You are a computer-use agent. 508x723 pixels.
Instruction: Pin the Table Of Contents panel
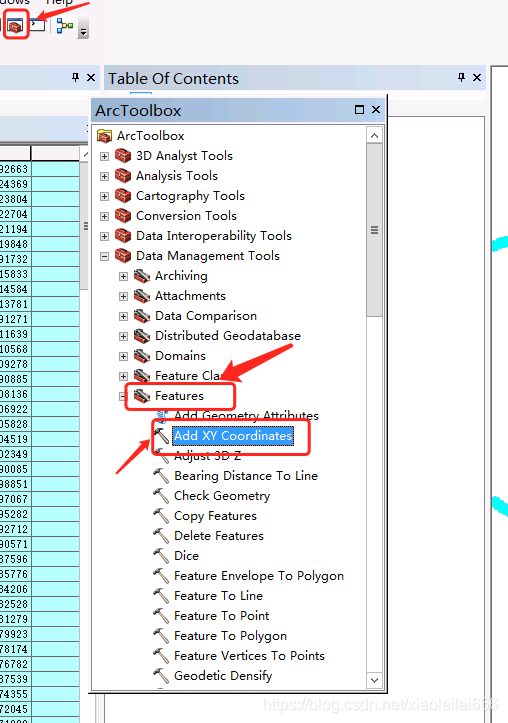pos(461,77)
